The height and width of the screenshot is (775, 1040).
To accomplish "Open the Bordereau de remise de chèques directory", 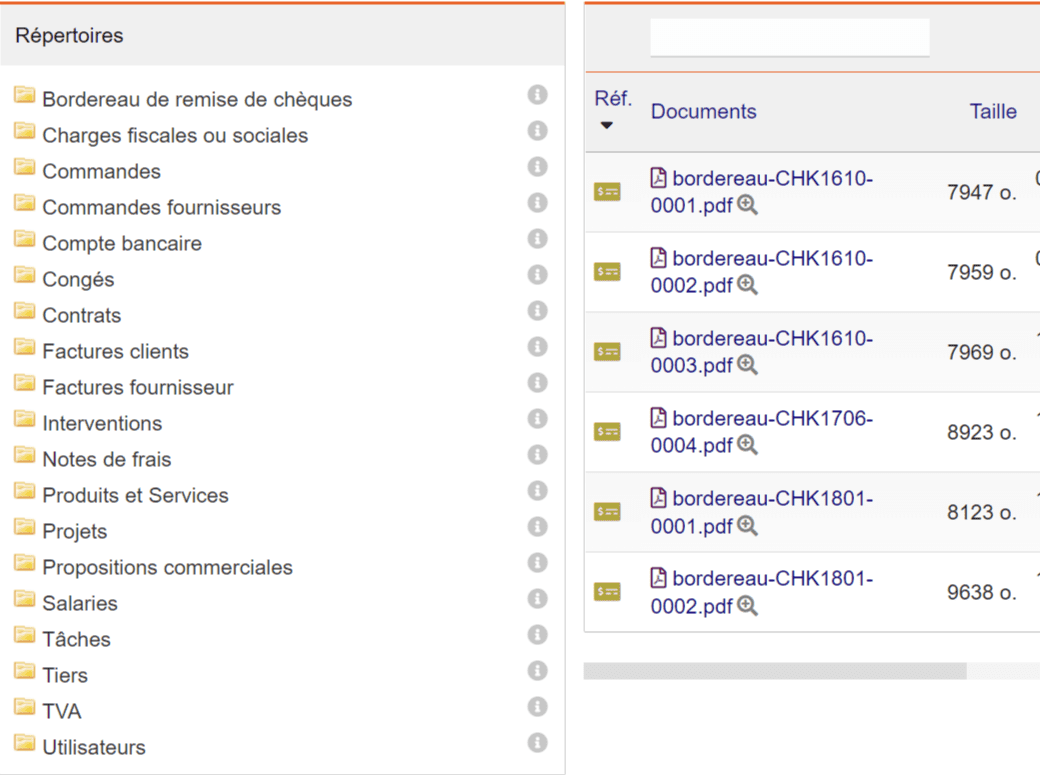I will pos(197,100).
